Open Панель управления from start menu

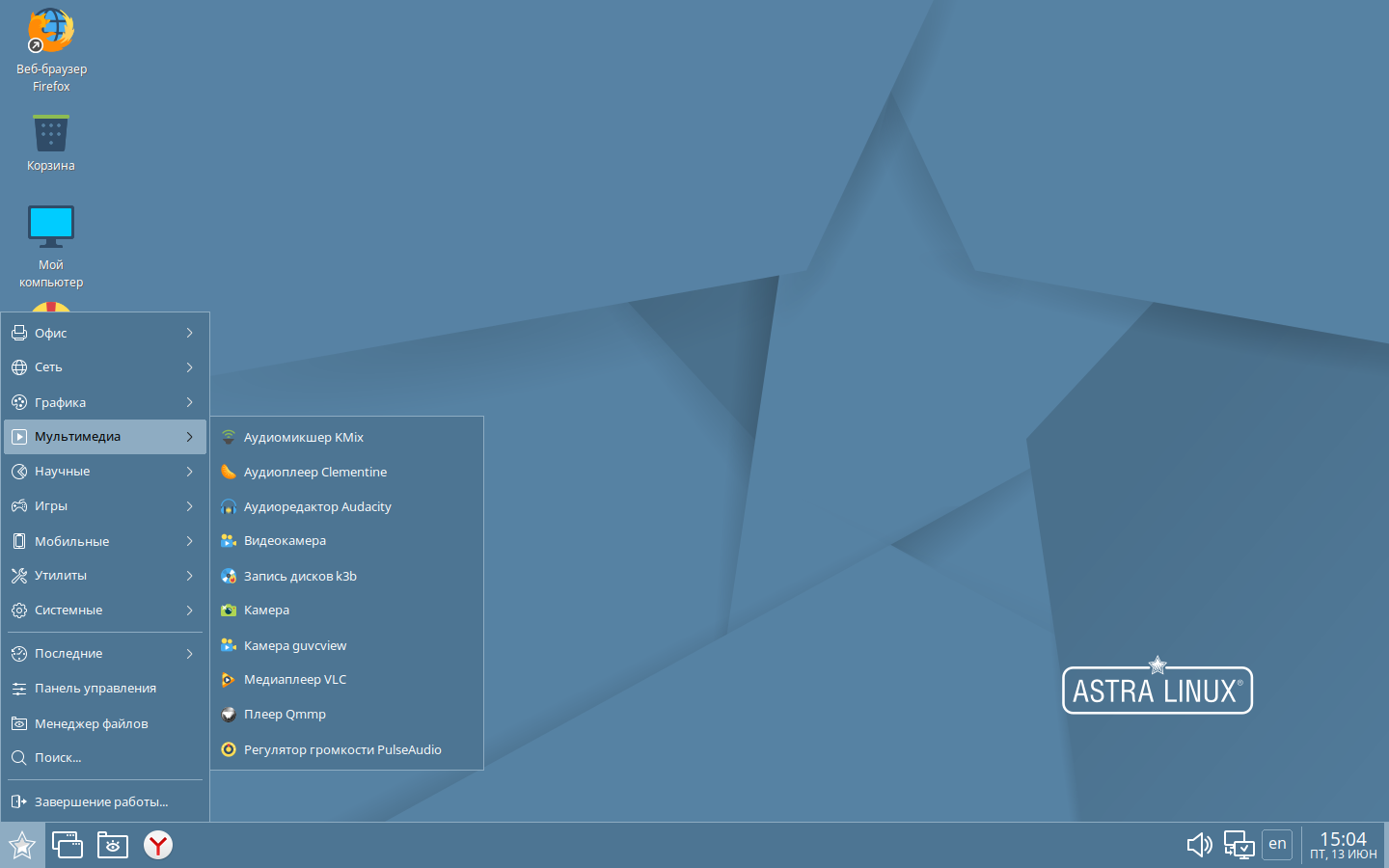point(105,689)
